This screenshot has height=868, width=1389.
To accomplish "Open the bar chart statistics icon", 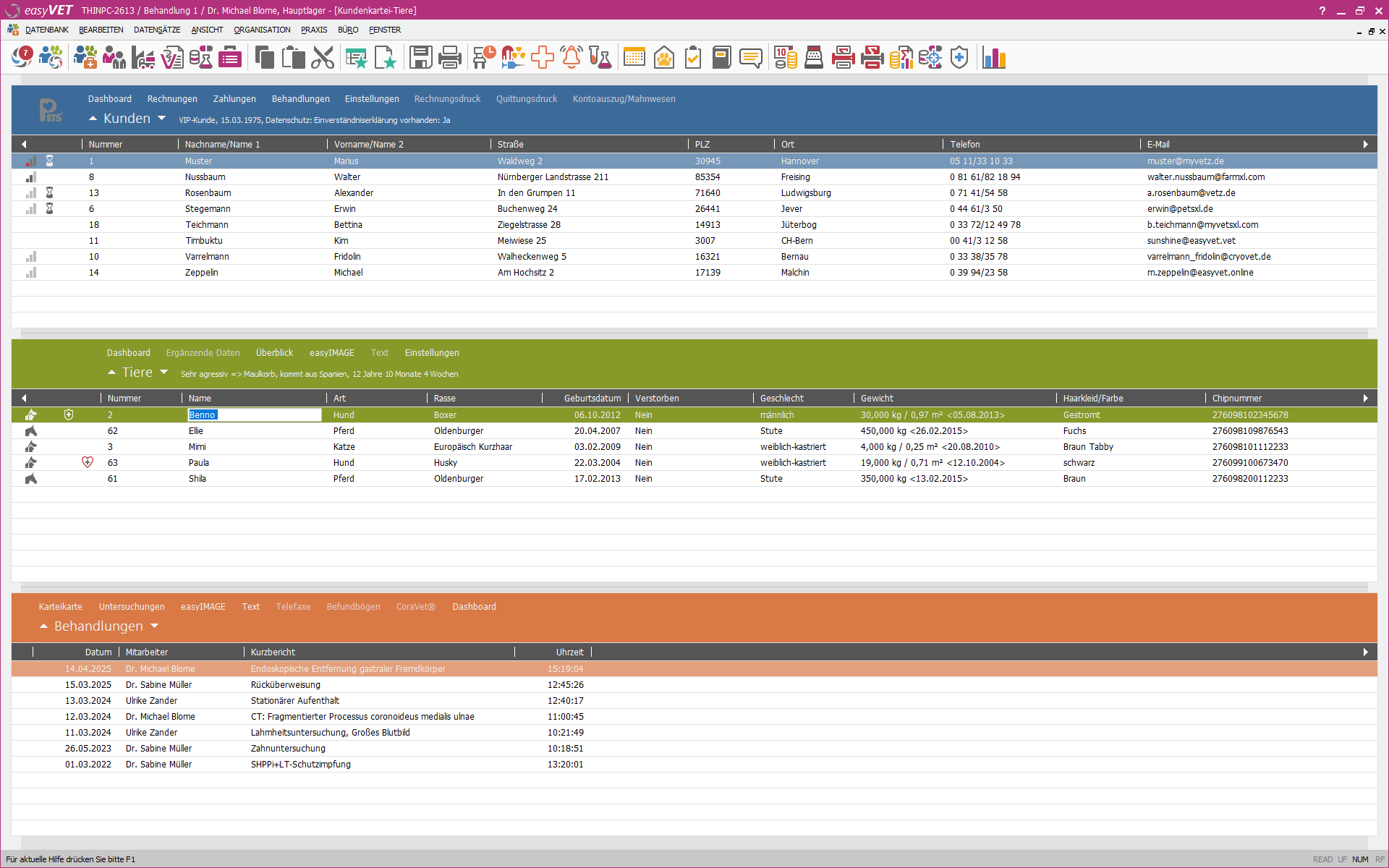I will [x=994, y=58].
